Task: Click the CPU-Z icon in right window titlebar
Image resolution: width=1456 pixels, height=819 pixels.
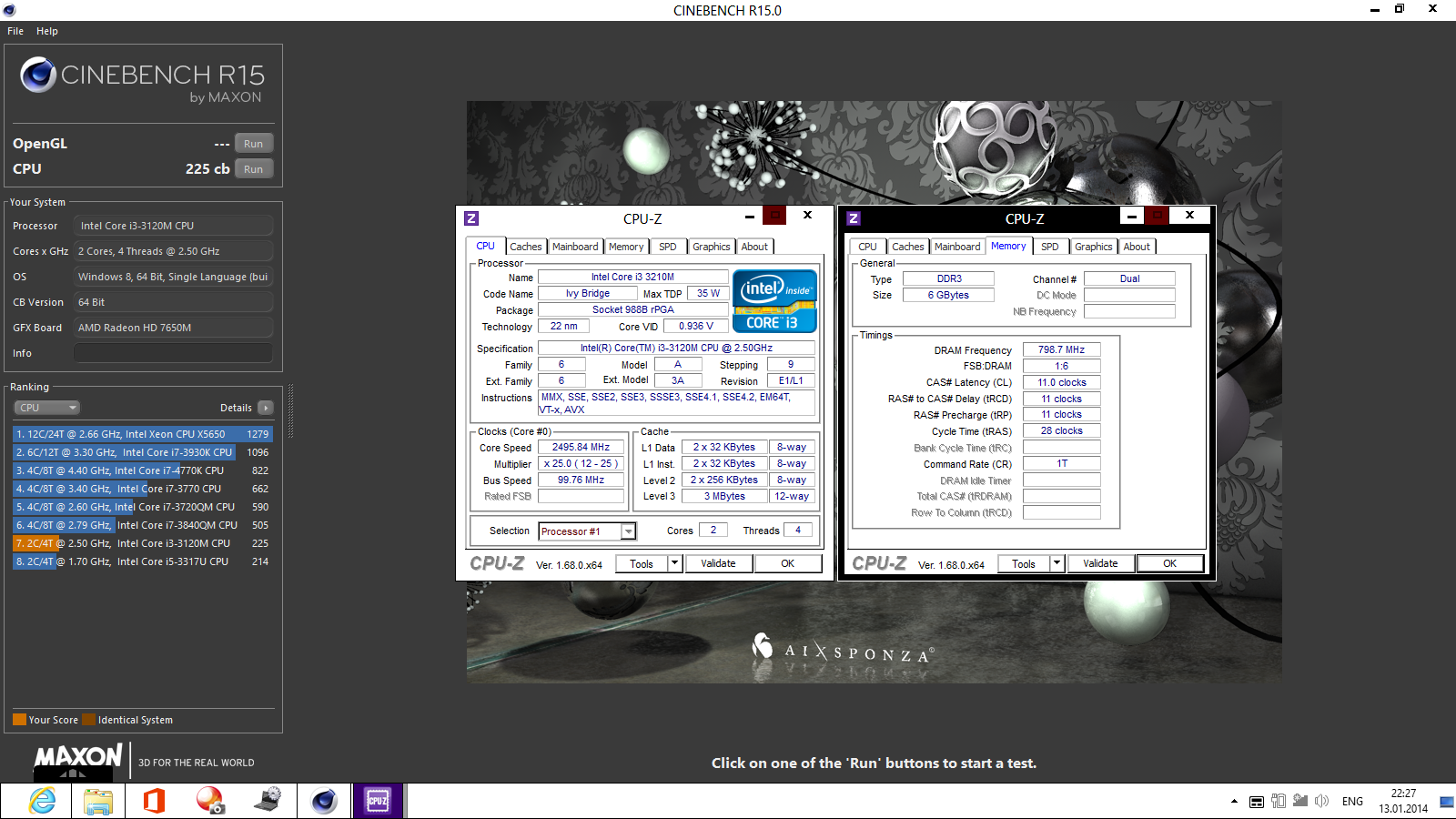Action: click(854, 218)
